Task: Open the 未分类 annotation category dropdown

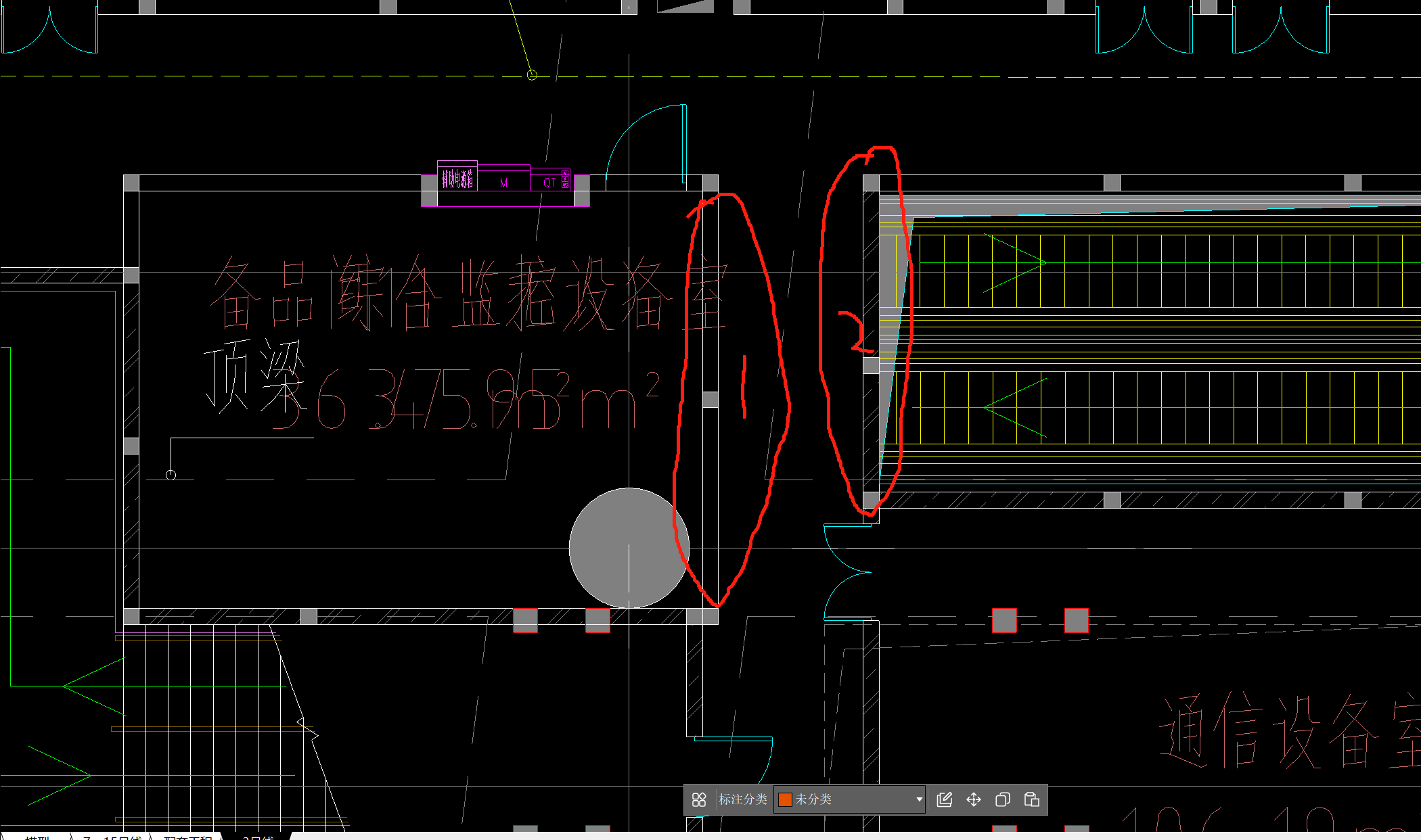Action: [x=850, y=799]
